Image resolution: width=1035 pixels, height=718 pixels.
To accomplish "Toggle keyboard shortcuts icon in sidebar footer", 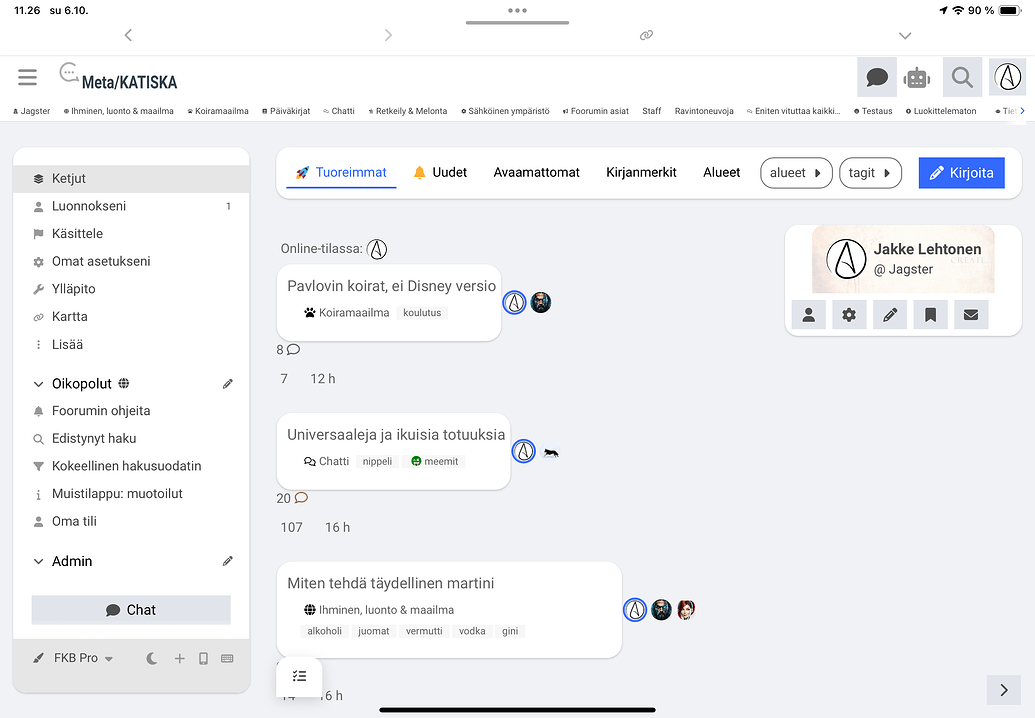I will pos(227,658).
